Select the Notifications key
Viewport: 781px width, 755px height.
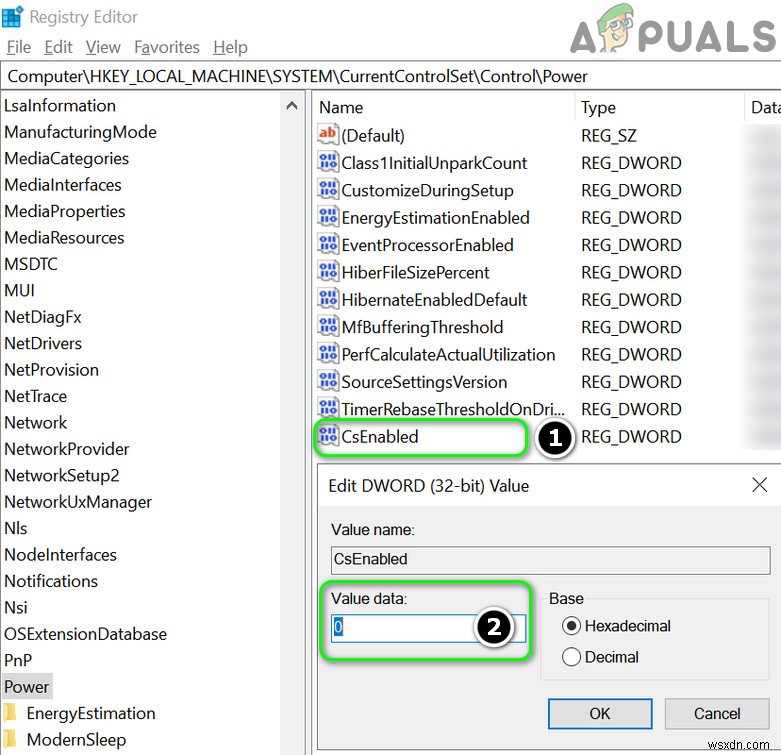point(51,581)
